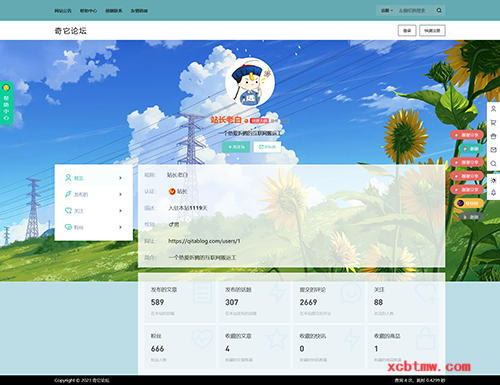The image size is (500, 385).
Task: Open the 收藏的文章 4 stat card
Action: [x=254, y=348]
